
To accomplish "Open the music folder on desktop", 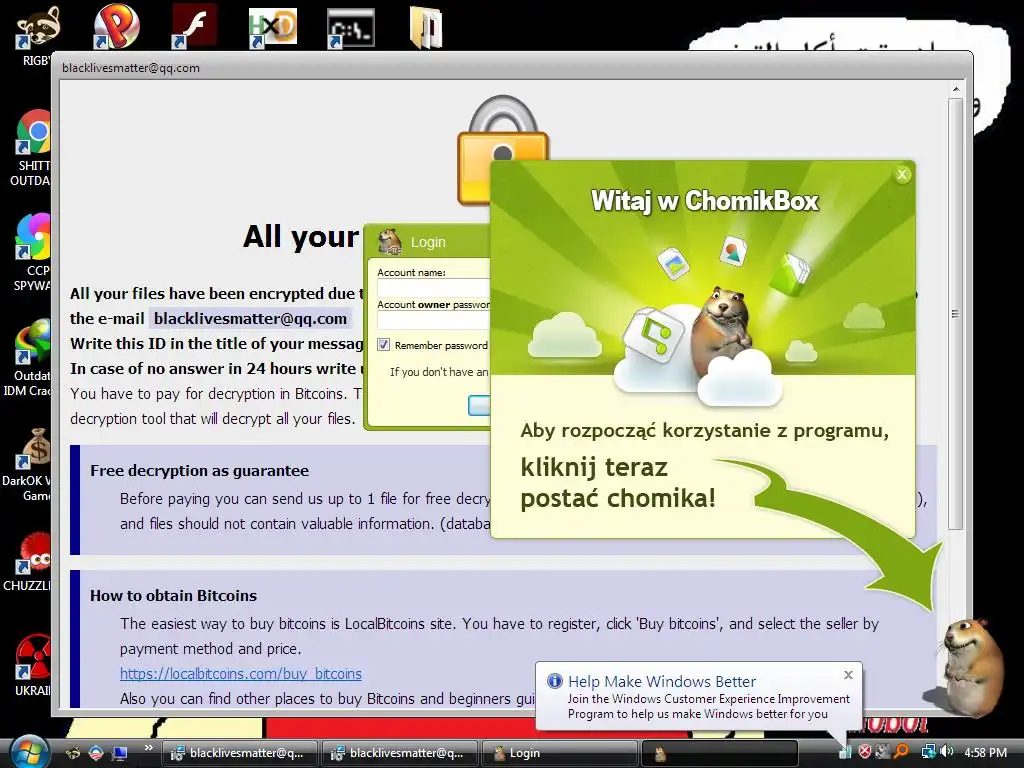I will click(x=426, y=28).
